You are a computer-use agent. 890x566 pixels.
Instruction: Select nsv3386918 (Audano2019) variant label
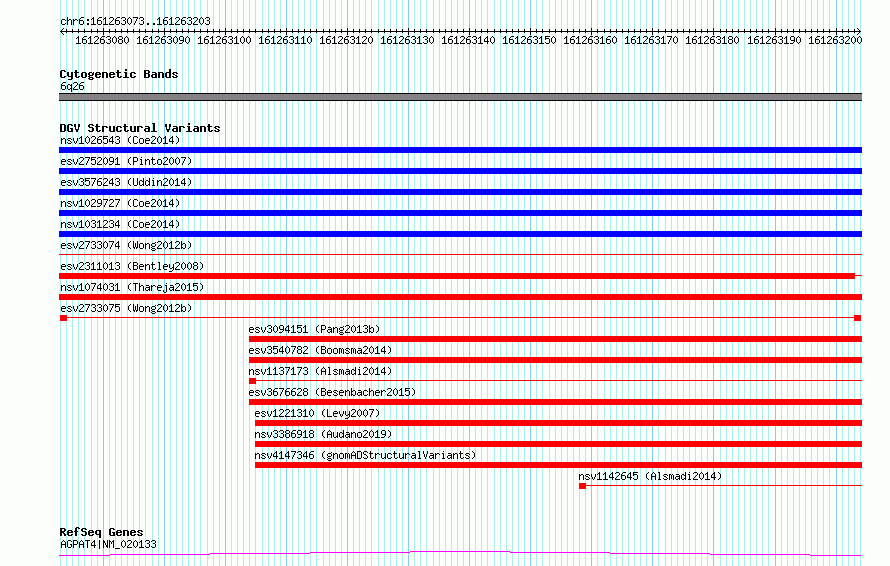pos(323,434)
